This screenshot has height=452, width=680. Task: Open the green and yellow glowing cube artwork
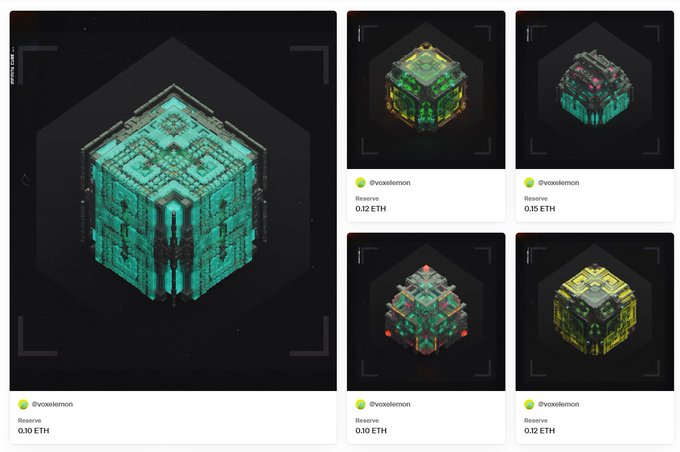(x=426, y=90)
